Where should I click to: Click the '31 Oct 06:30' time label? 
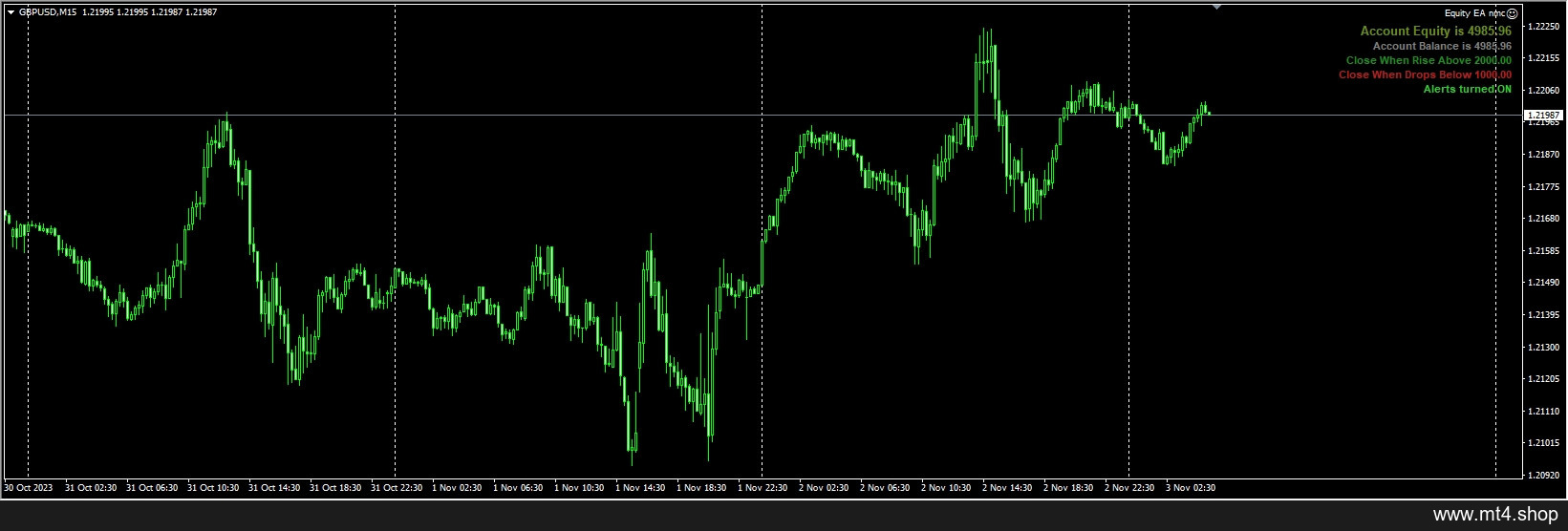152,488
